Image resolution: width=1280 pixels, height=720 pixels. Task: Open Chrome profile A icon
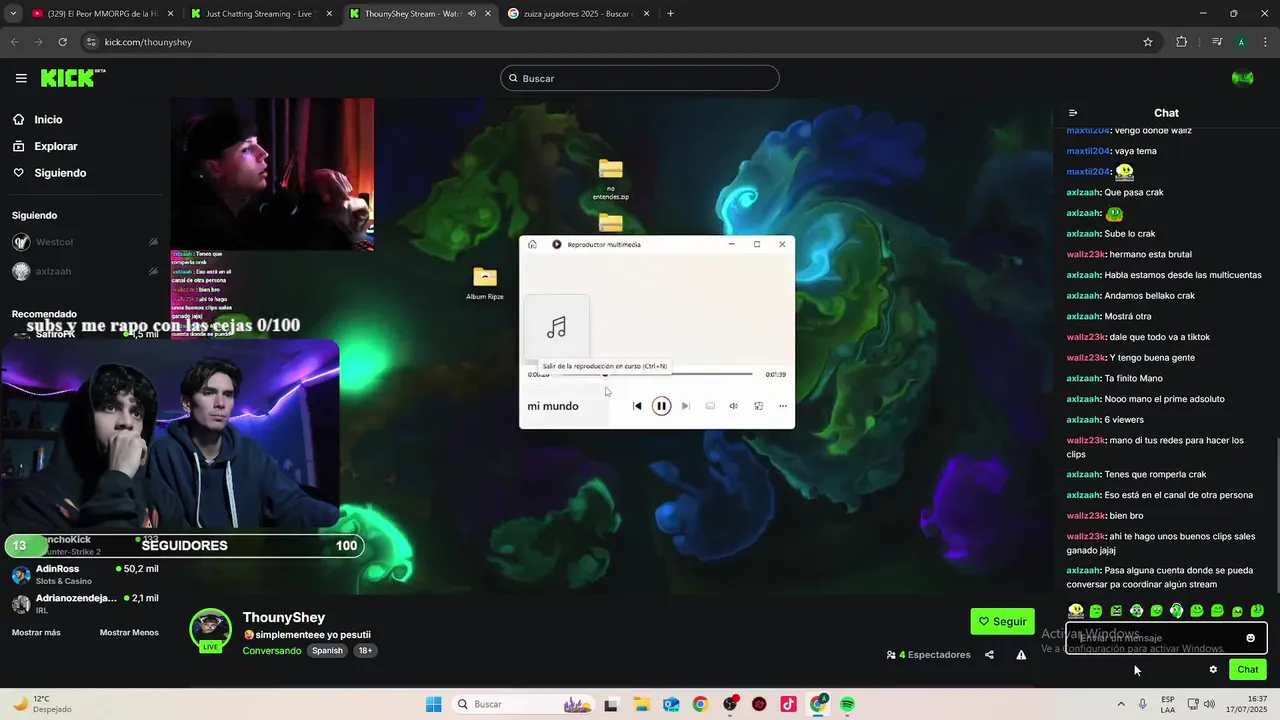[x=1241, y=42]
